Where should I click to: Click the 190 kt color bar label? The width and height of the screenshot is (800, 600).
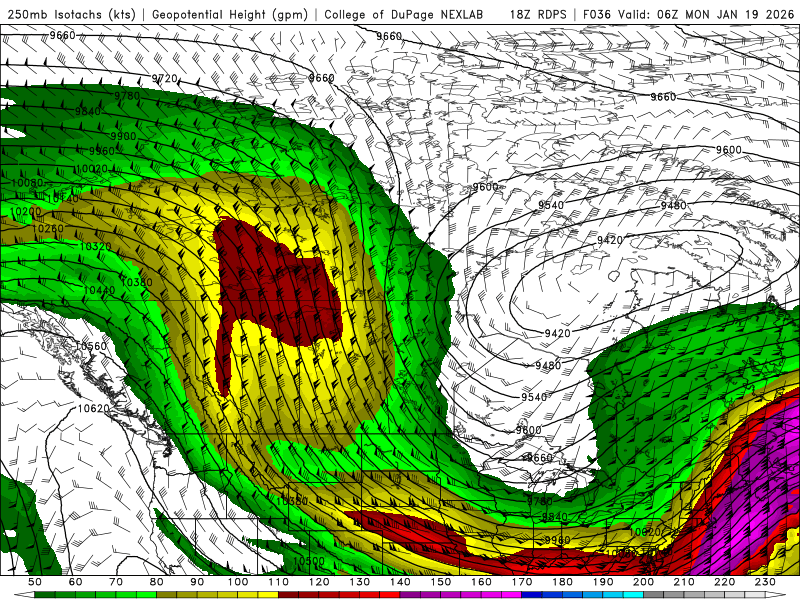603,582
